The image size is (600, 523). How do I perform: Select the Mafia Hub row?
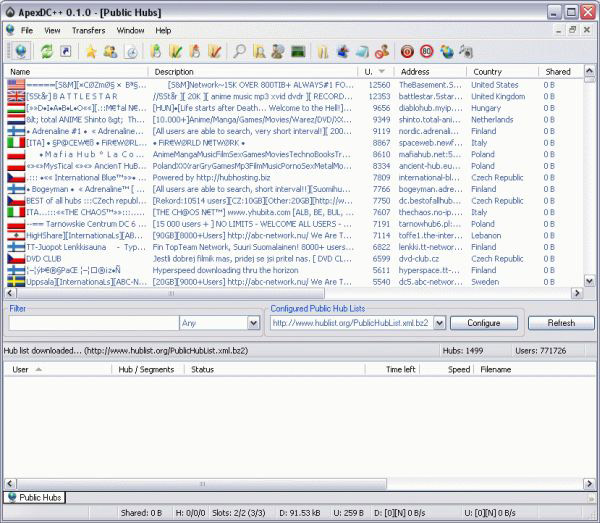pyautogui.click(x=295, y=154)
